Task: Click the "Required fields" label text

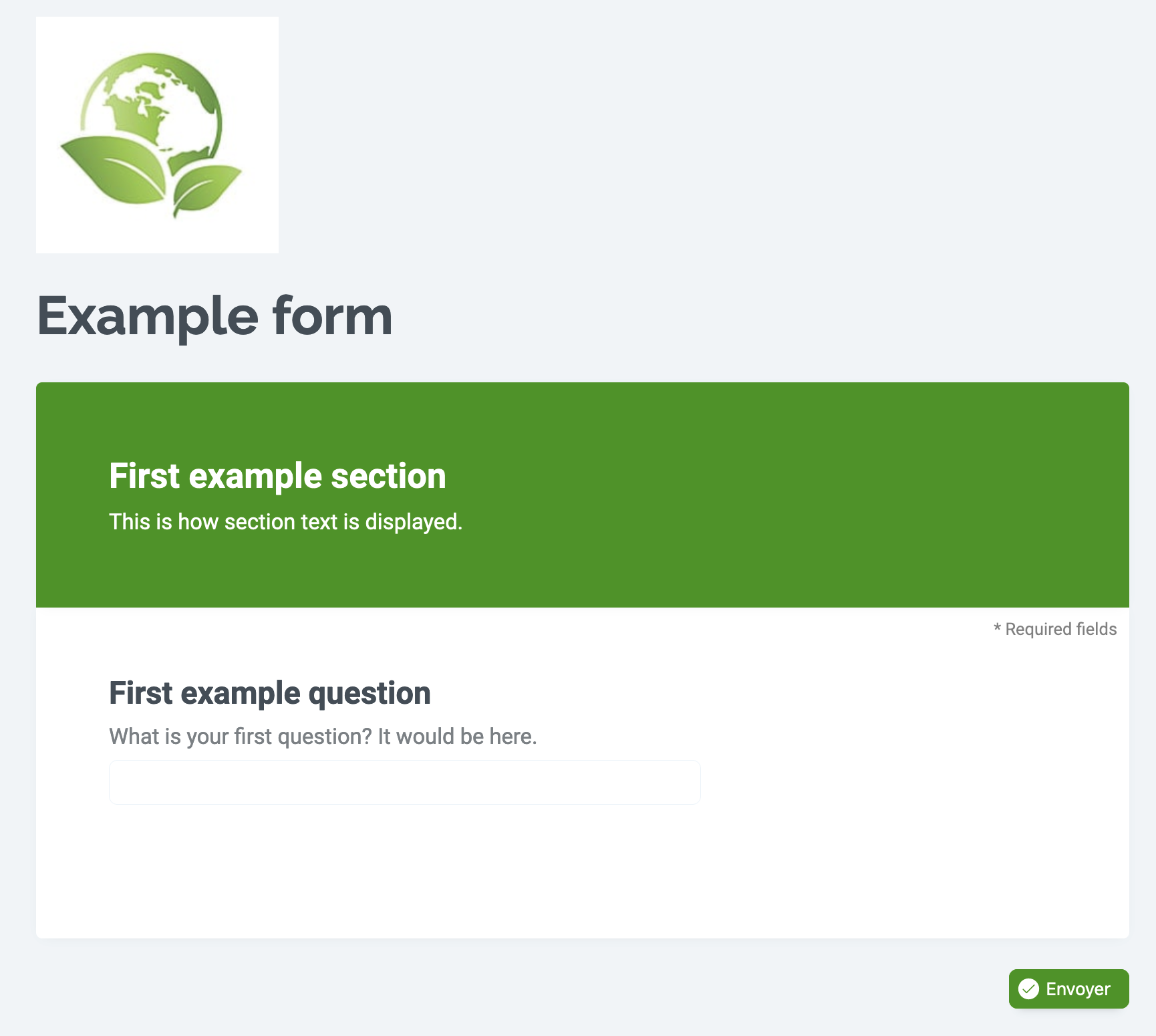Action: [x=1060, y=629]
